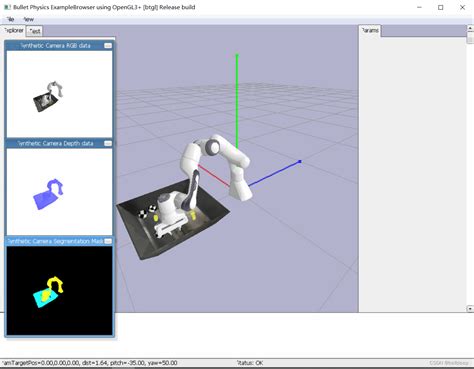Click the Synthetic Camera Depth data title bar

tap(55, 143)
